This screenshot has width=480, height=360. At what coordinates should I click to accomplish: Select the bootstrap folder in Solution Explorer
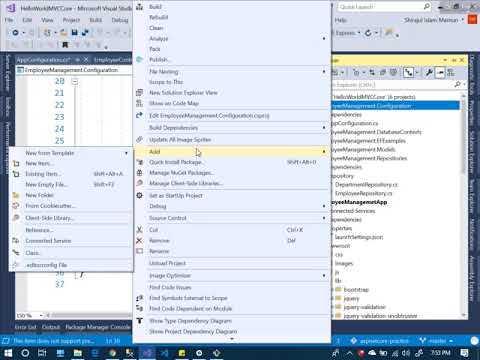(x=356, y=290)
